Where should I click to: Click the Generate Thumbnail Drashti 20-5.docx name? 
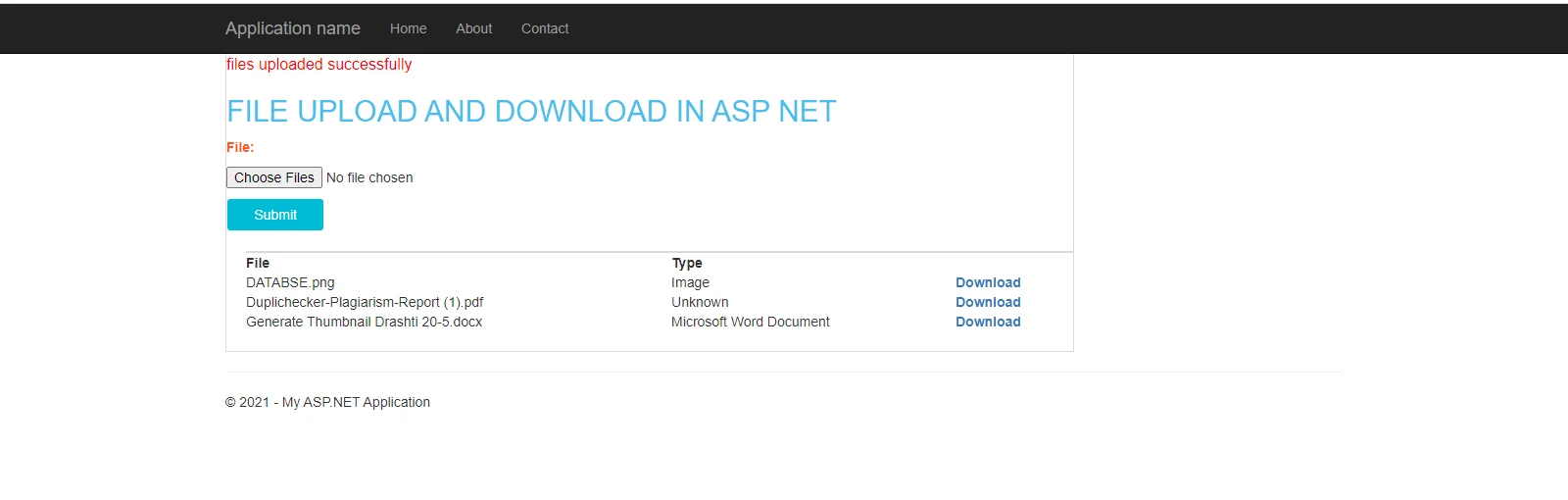pos(364,322)
